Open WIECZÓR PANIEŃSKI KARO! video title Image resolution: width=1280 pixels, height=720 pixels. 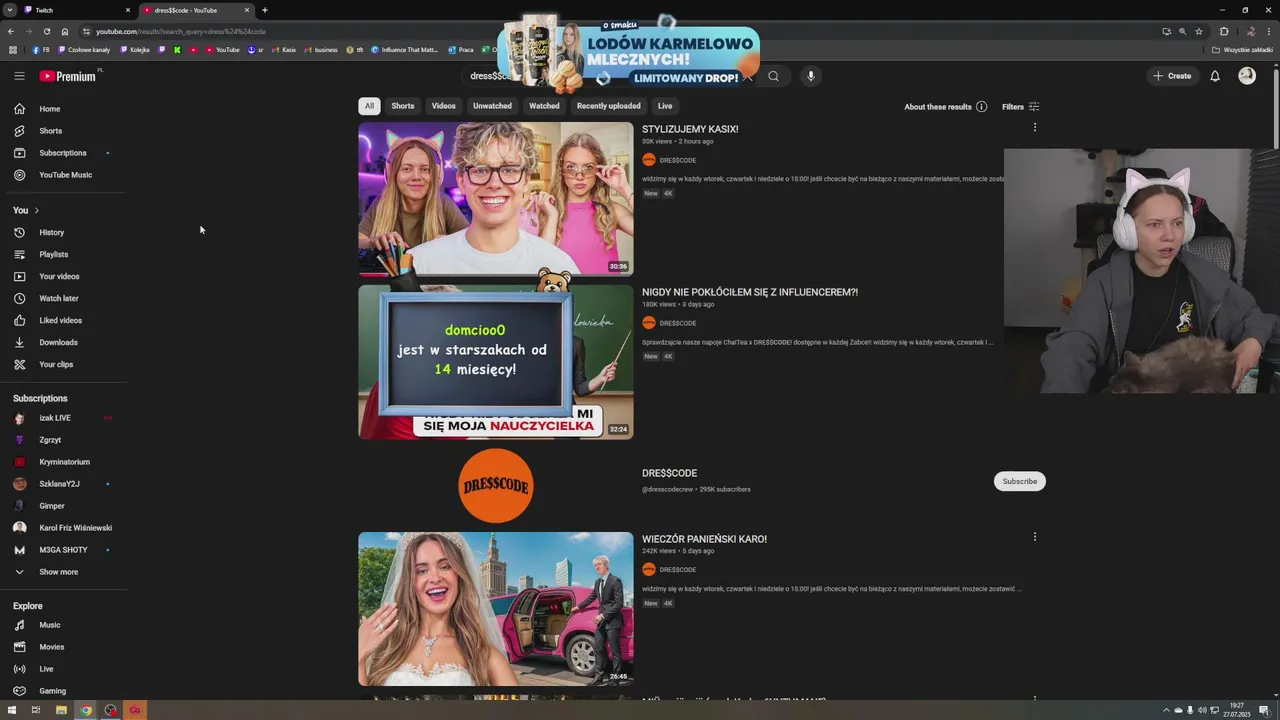coord(704,539)
